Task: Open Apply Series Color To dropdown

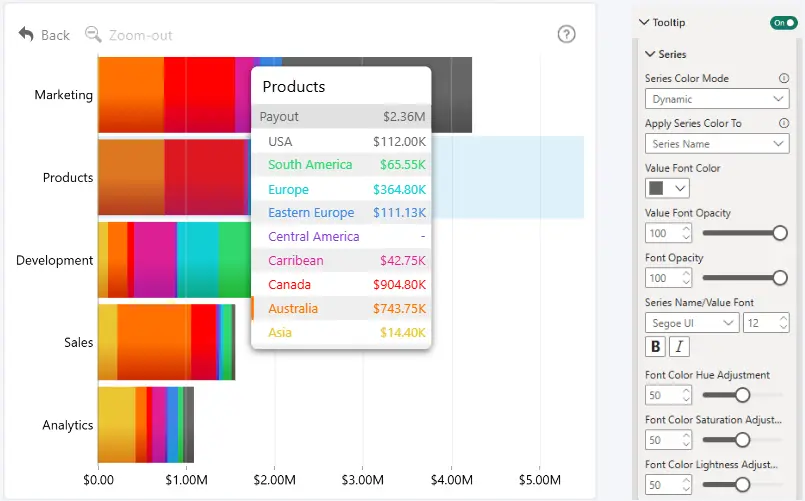Action: 717,144
